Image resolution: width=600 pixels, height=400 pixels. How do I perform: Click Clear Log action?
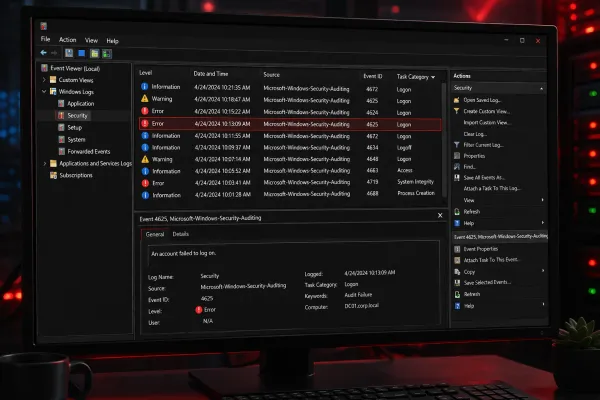pos(475,134)
